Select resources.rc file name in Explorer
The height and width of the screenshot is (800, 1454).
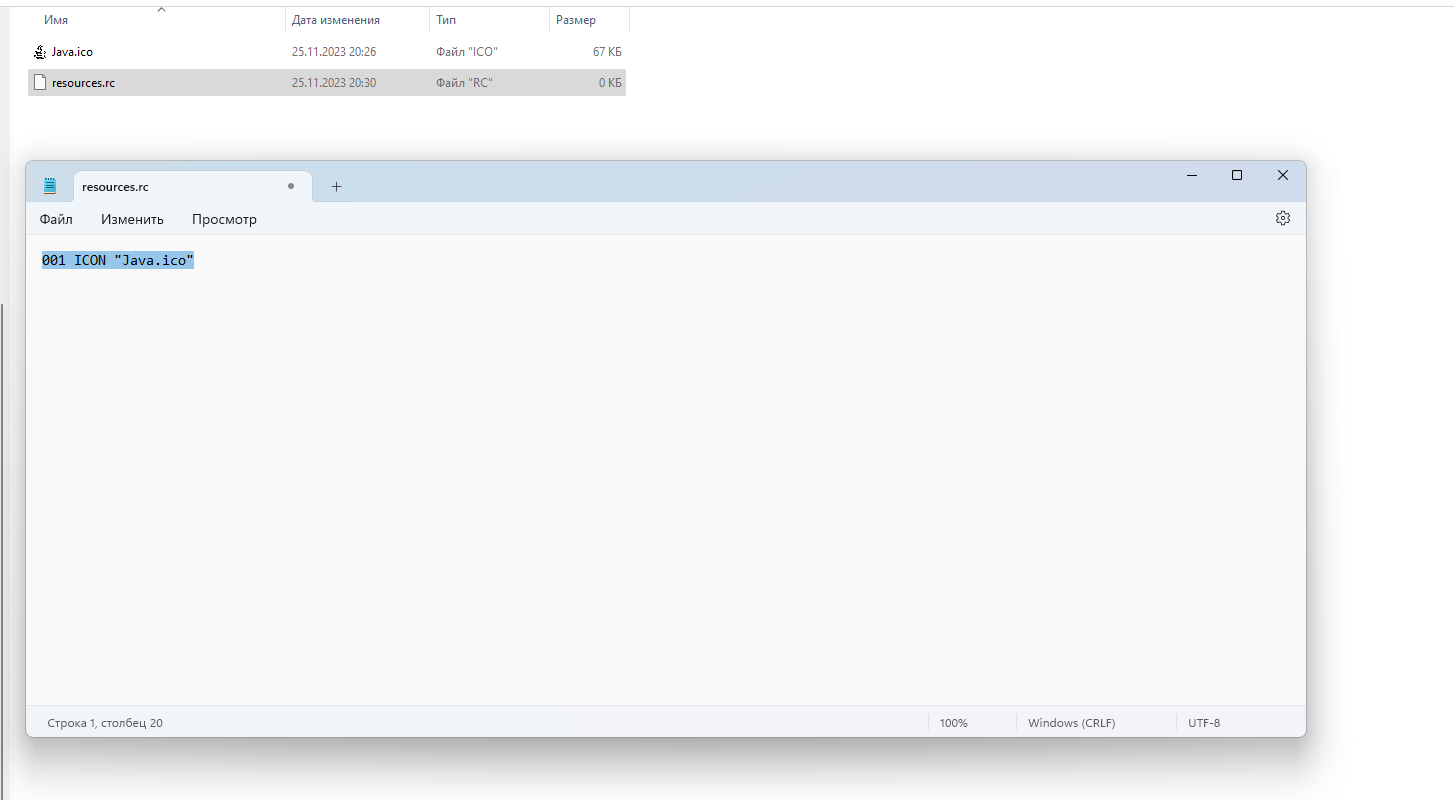coord(83,82)
